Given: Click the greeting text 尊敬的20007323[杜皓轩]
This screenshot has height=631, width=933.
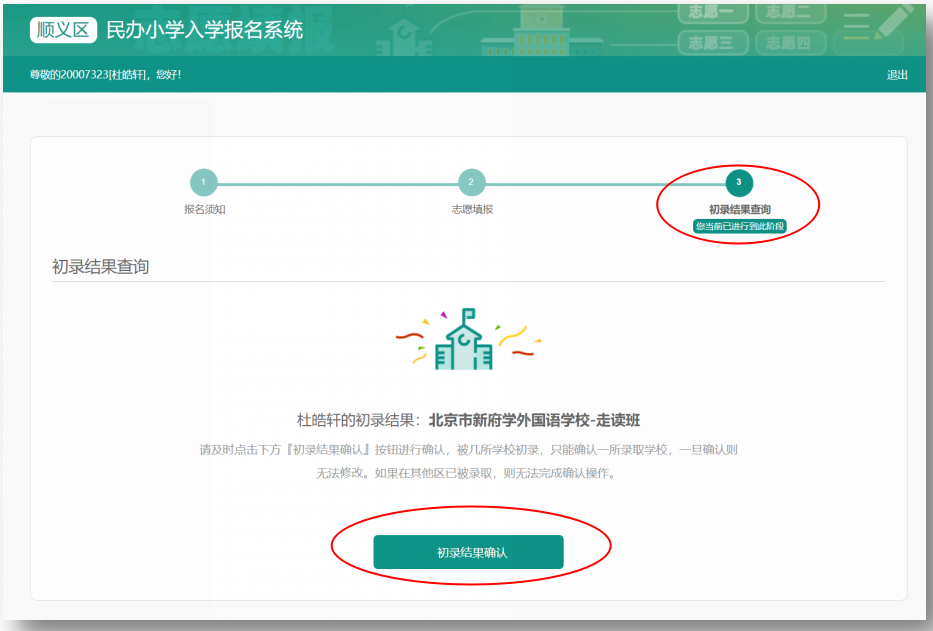Looking at the screenshot, I should pyautogui.click(x=88, y=75).
